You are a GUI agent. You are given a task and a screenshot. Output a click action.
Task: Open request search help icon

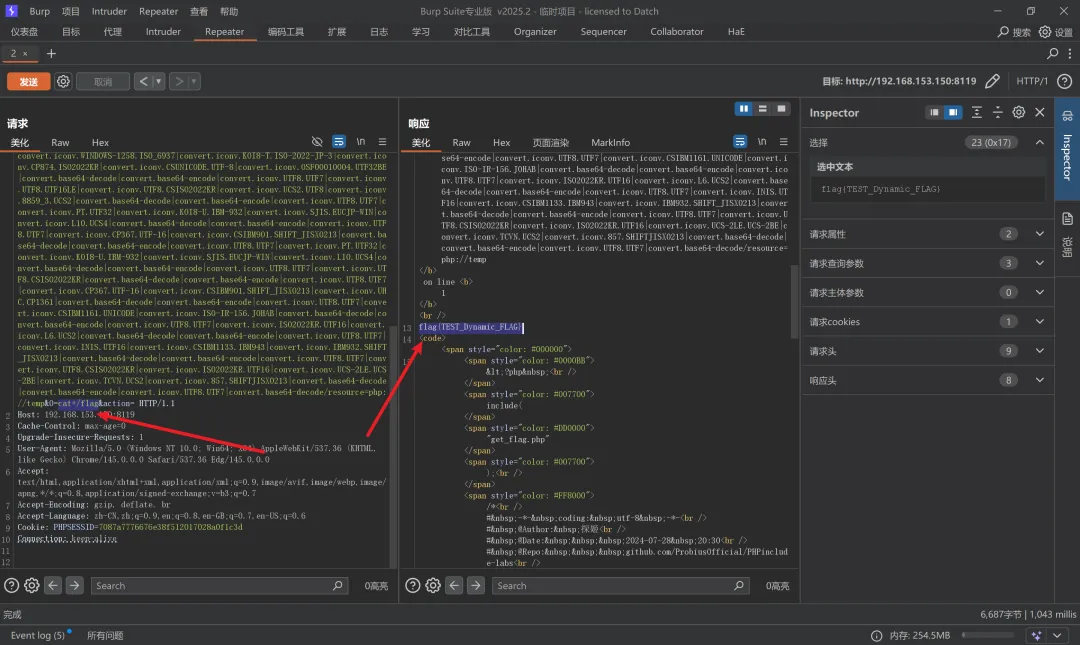coord(12,586)
